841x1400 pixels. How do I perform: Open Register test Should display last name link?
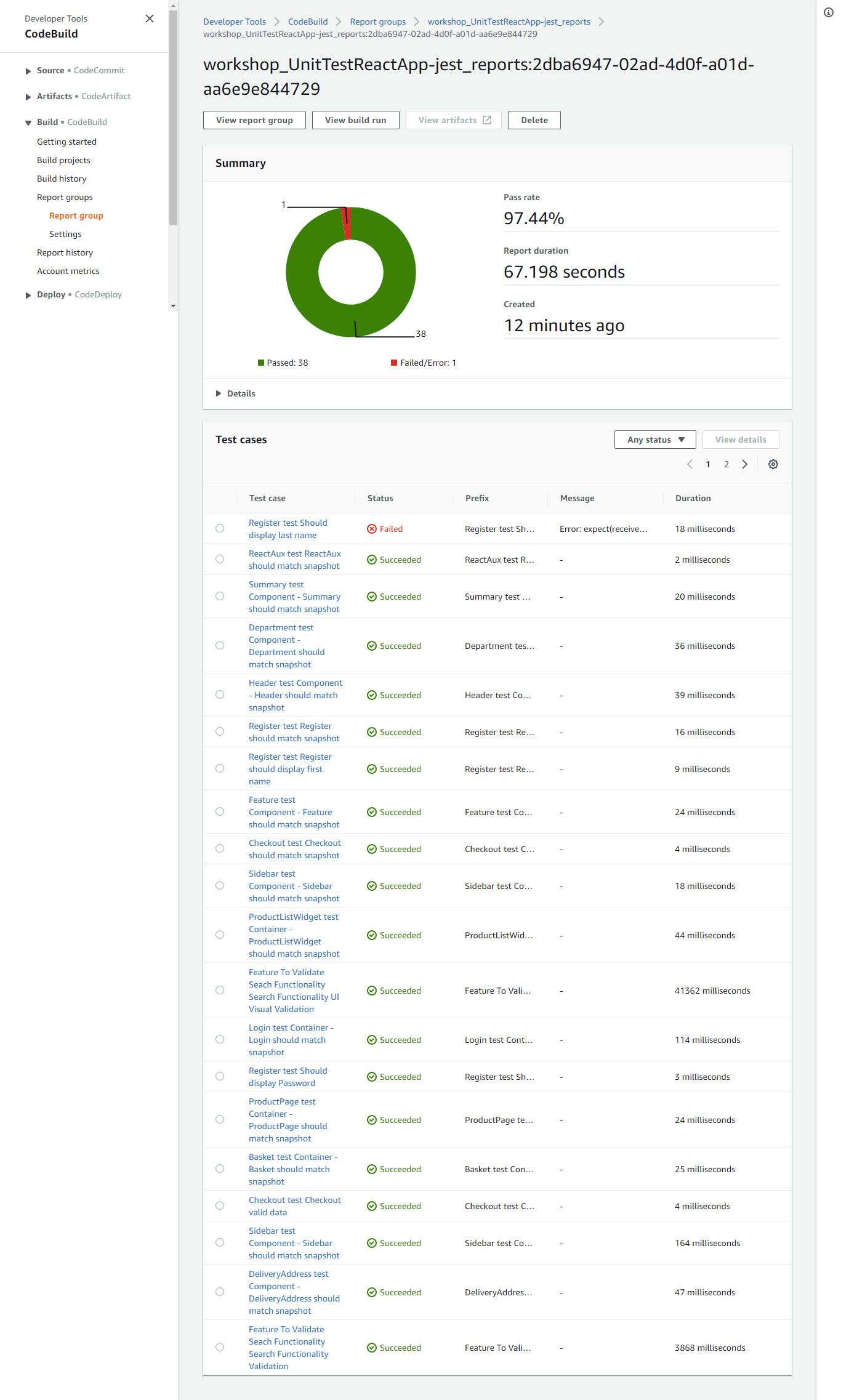click(x=288, y=529)
